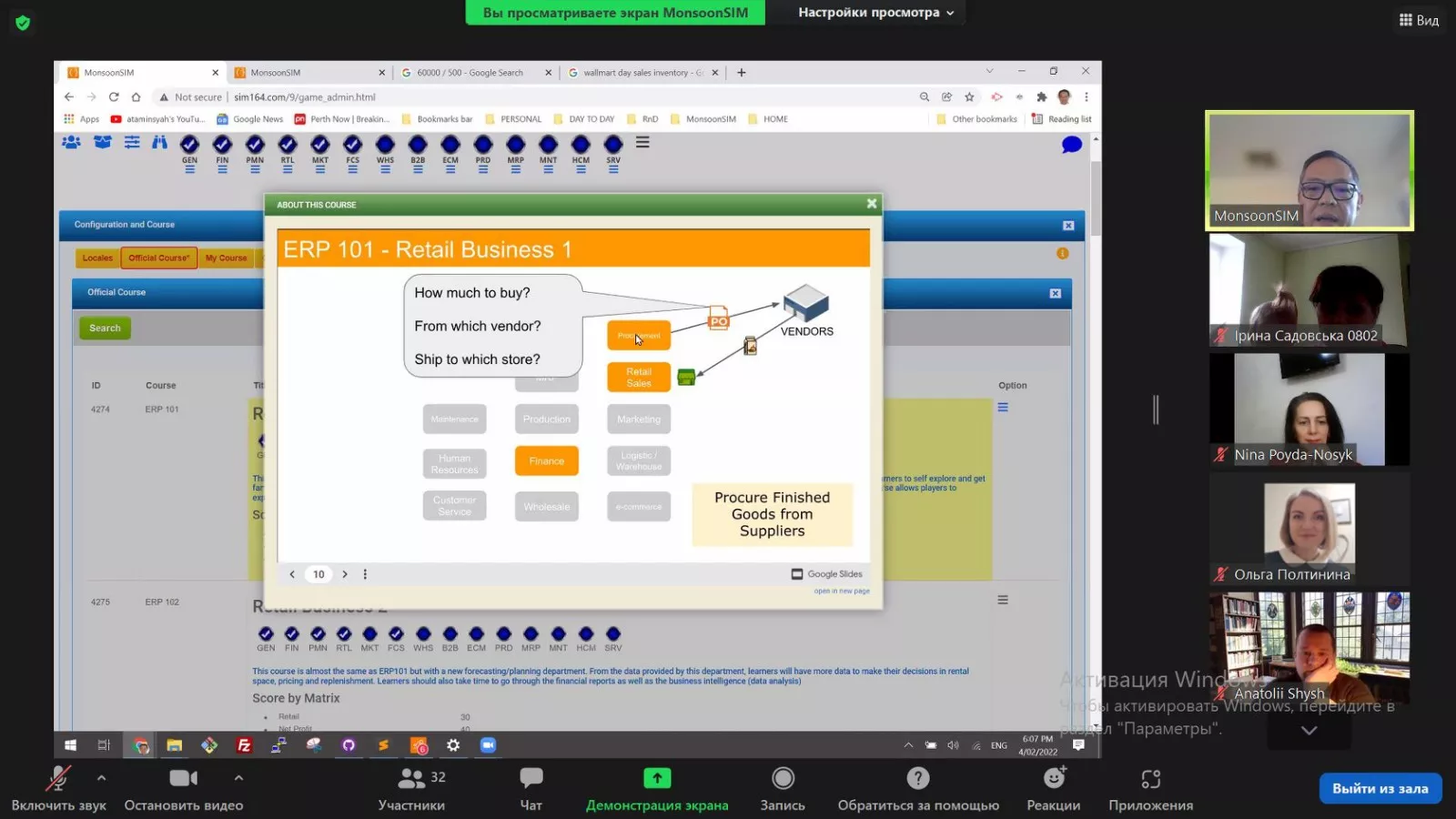Open video options arrow next to camera
Viewport: 1456px width, 819px height.
[238, 778]
